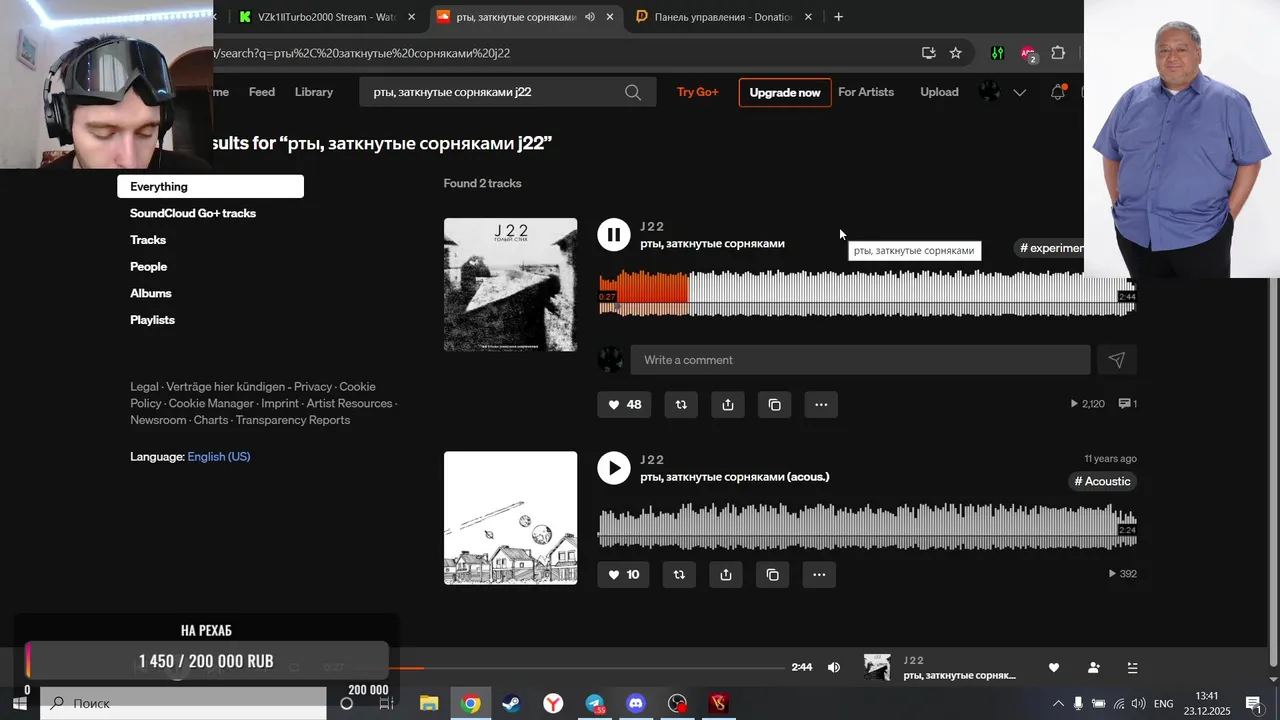1280x720 pixels.
Task: Open the Upload page
Action: coord(939,92)
